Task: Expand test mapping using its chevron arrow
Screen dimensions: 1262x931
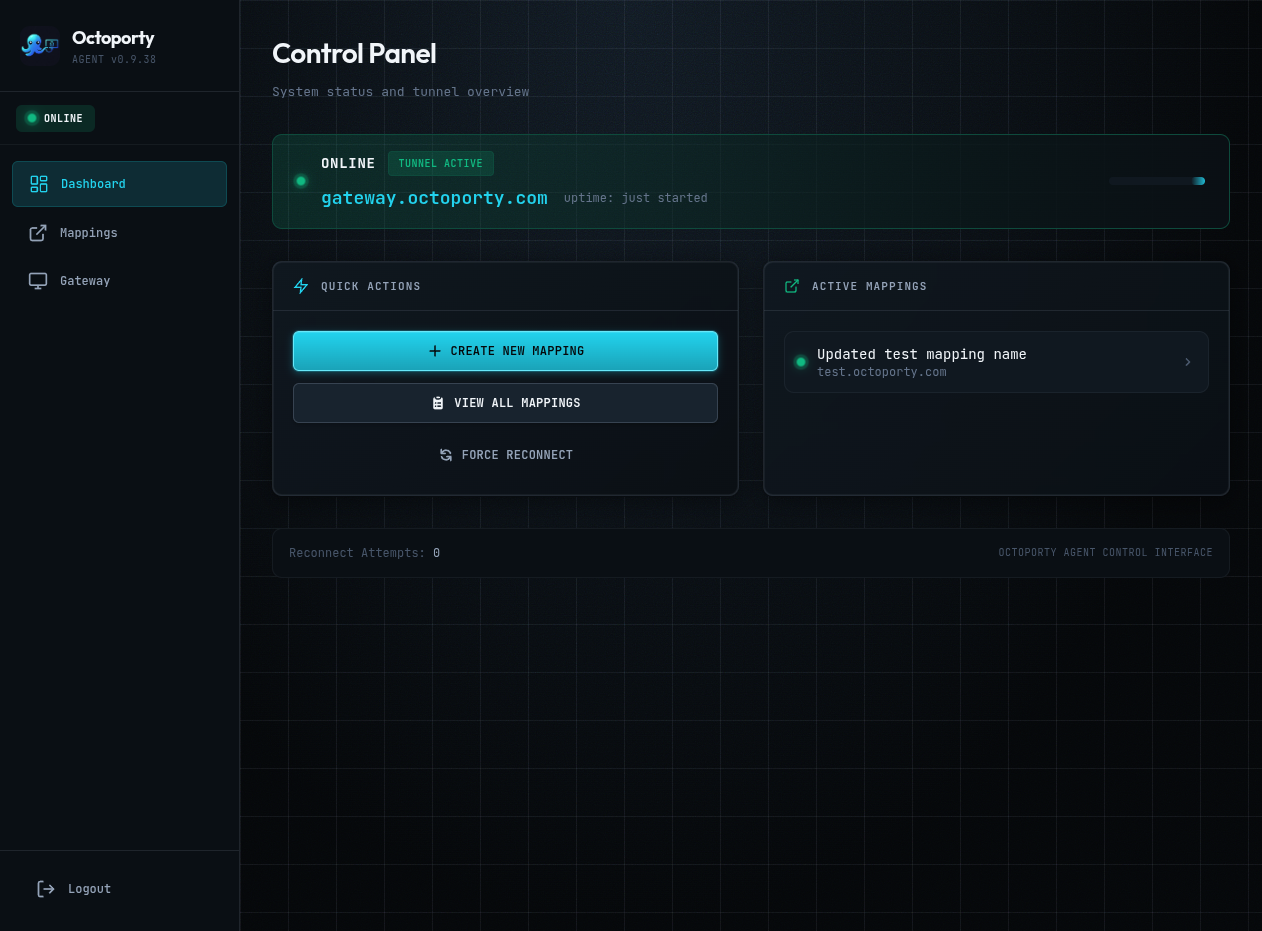Action: pos(1188,362)
